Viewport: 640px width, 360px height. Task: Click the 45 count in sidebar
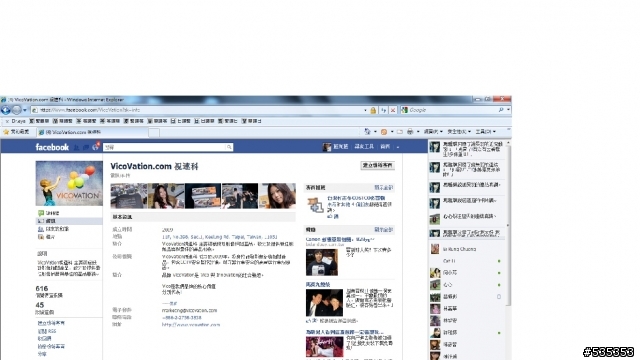coord(40,305)
